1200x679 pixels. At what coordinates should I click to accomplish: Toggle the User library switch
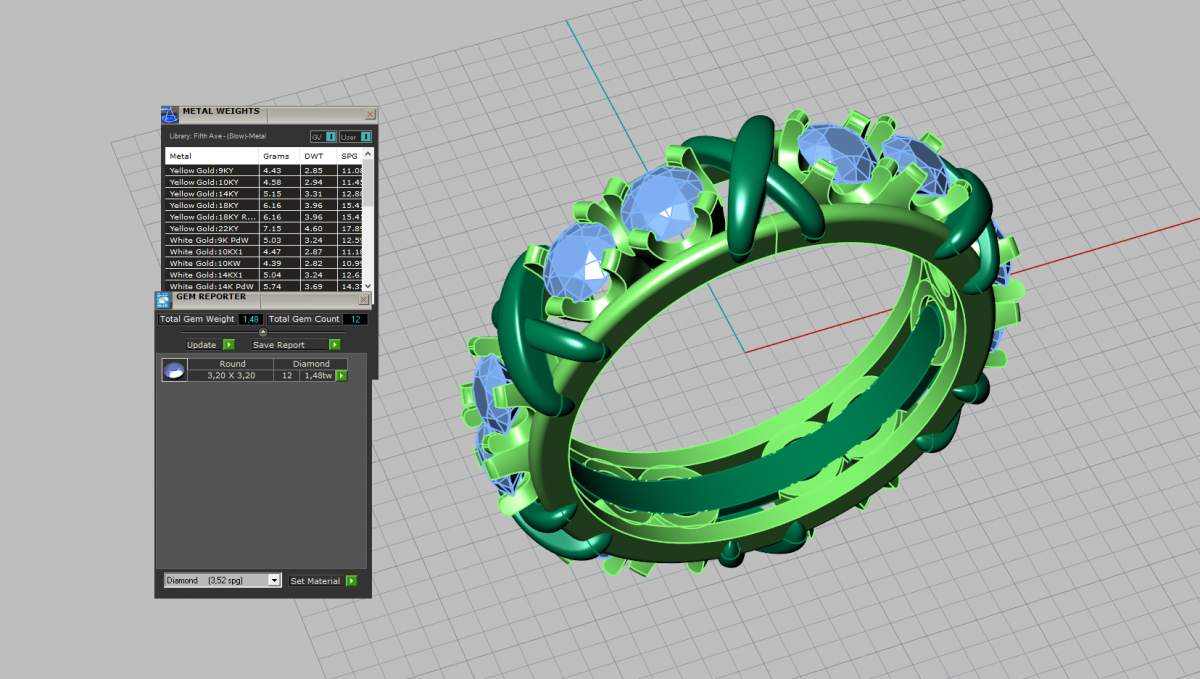[365, 137]
